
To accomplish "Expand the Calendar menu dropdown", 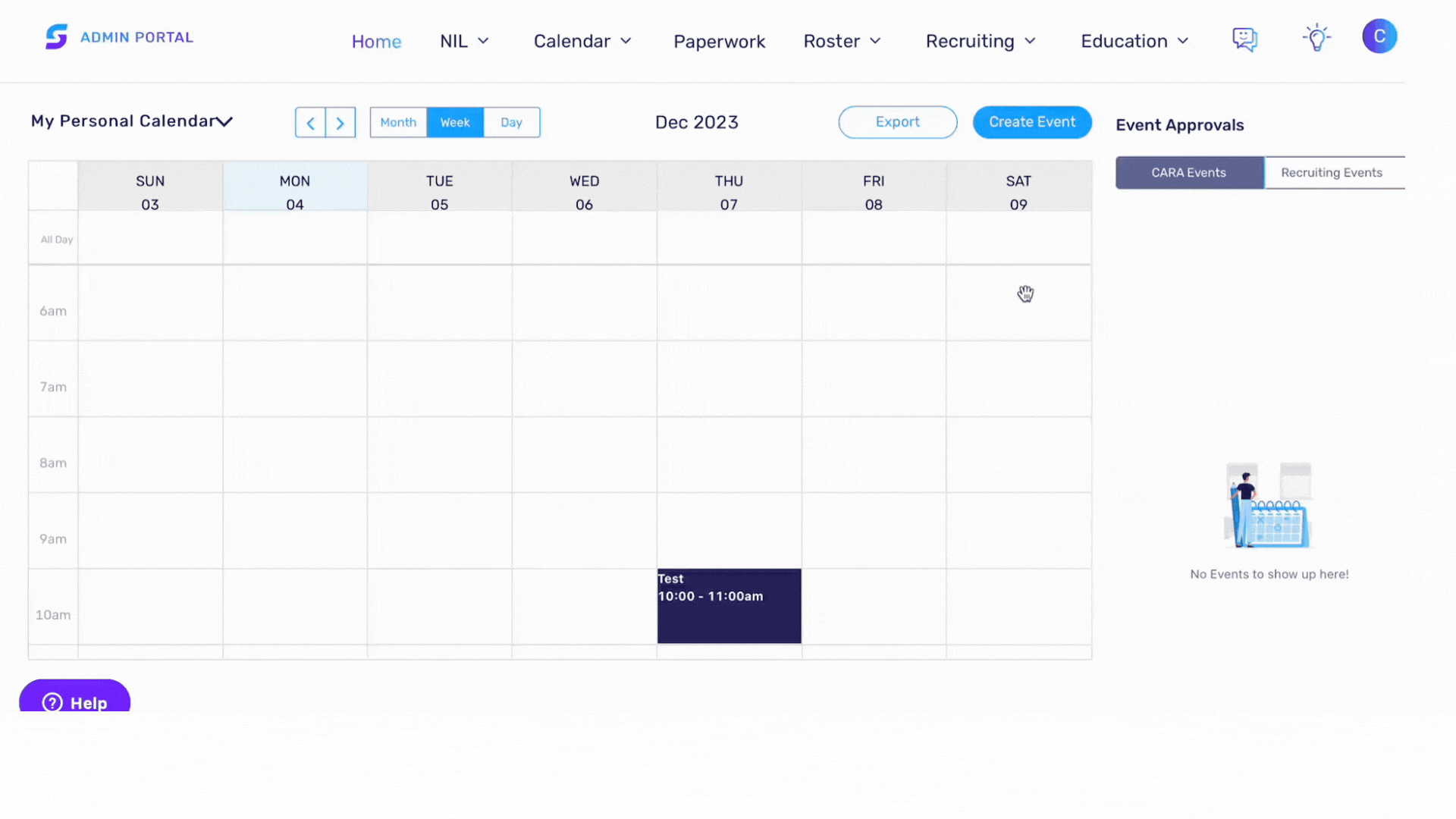I will coord(582,41).
